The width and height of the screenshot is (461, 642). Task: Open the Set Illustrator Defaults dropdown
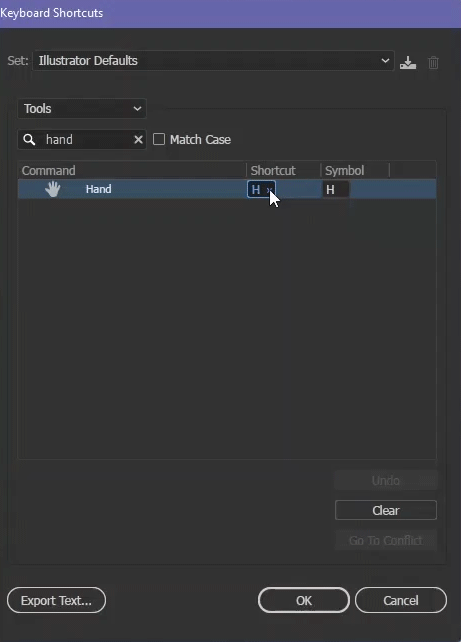[213, 61]
